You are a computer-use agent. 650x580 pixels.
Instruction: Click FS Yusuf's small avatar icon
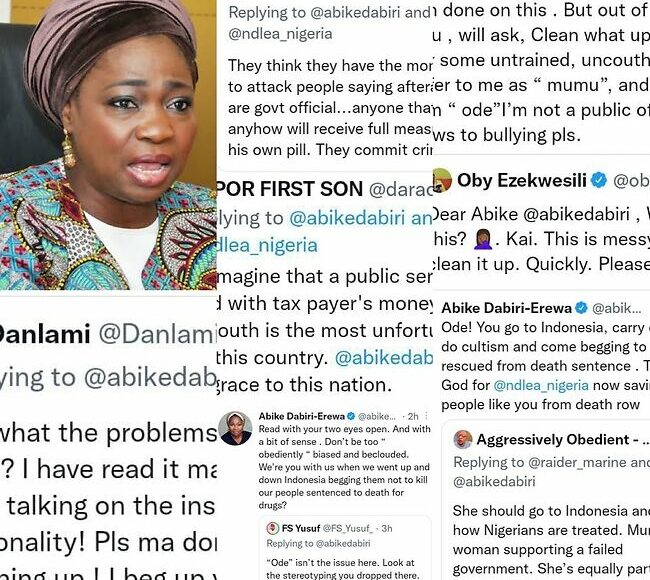tap(273, 528)
